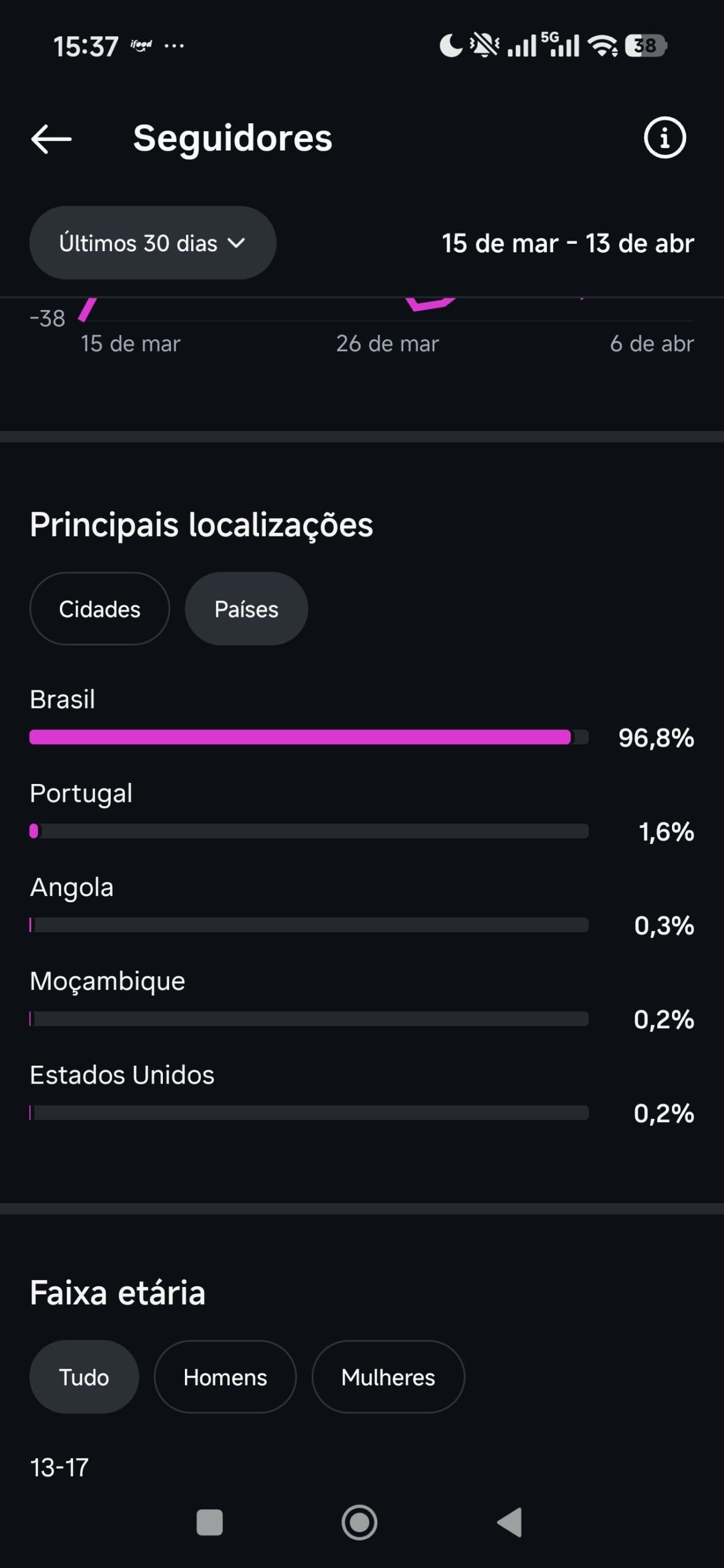Tap the Android back triangle button
This screenshot has height=1568, width=724.
coord(510,1522)
